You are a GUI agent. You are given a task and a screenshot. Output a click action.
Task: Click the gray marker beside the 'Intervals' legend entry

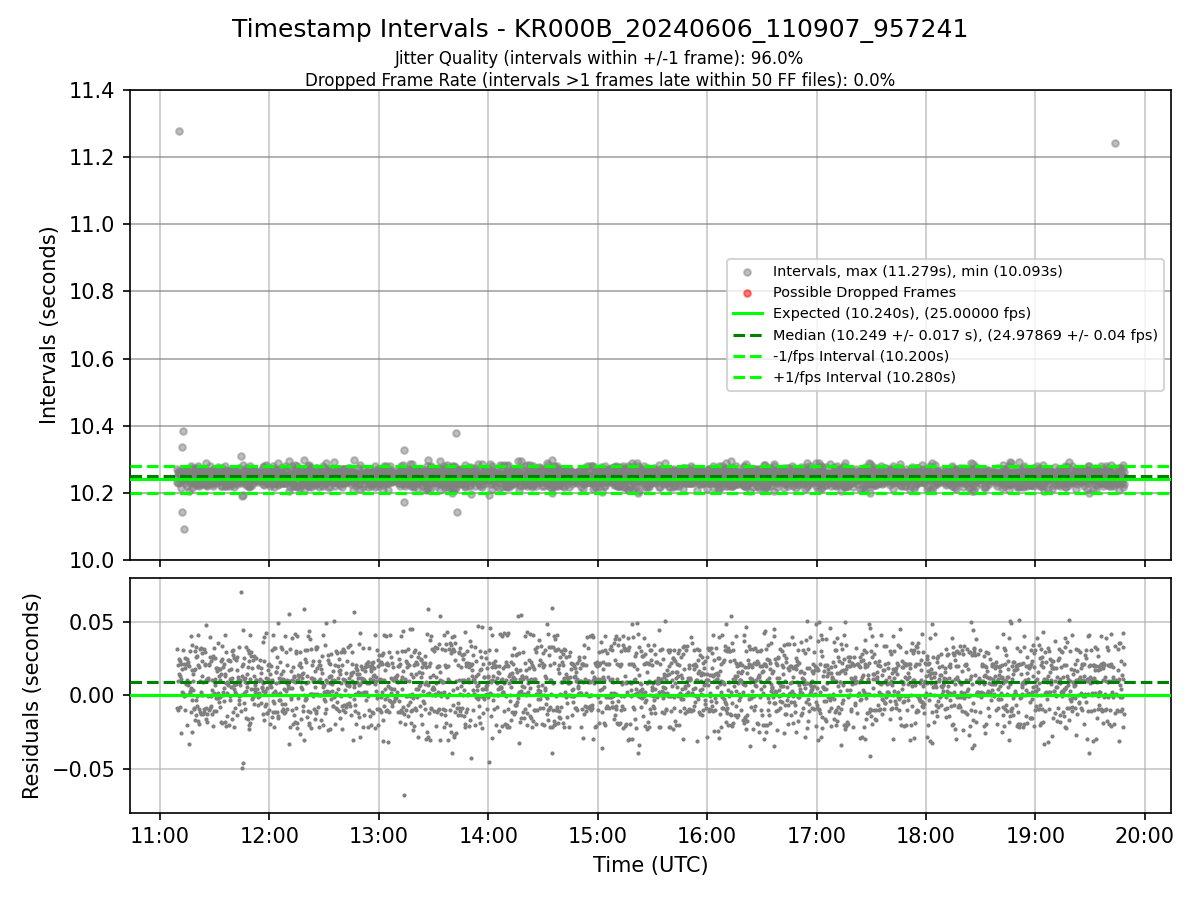pos(749,272)
